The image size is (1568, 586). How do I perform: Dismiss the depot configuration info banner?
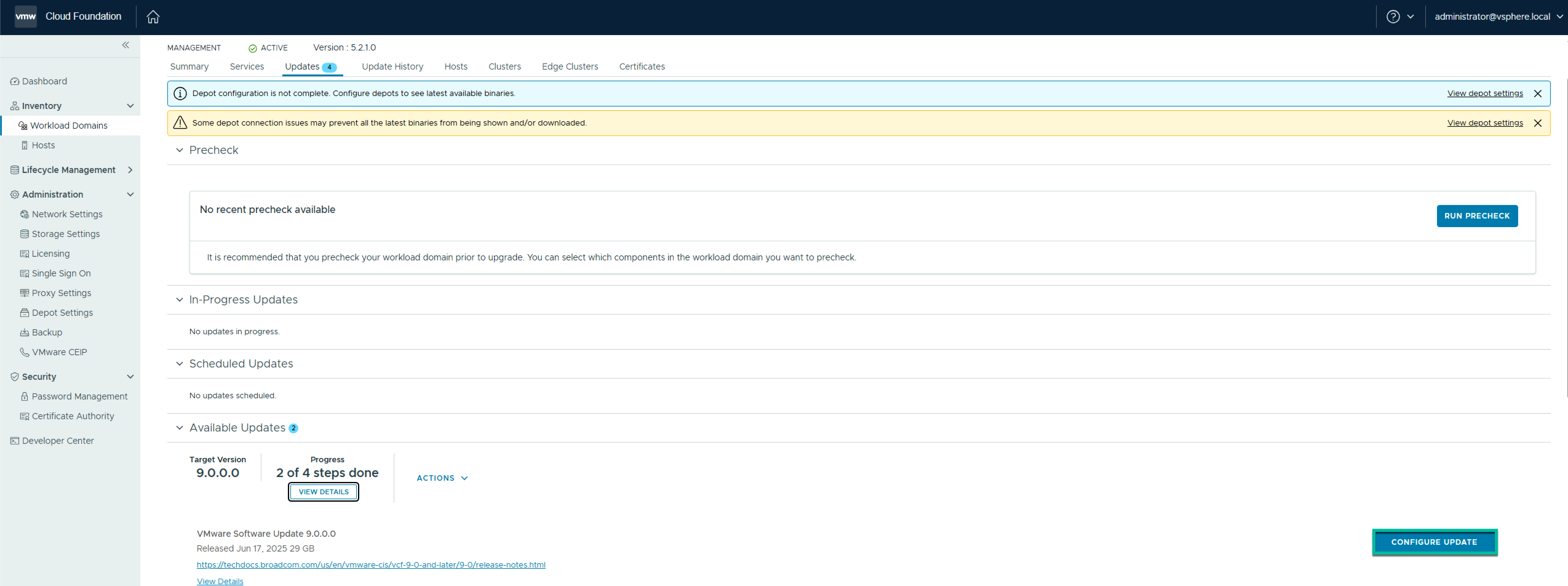[x=1538, y=94]
